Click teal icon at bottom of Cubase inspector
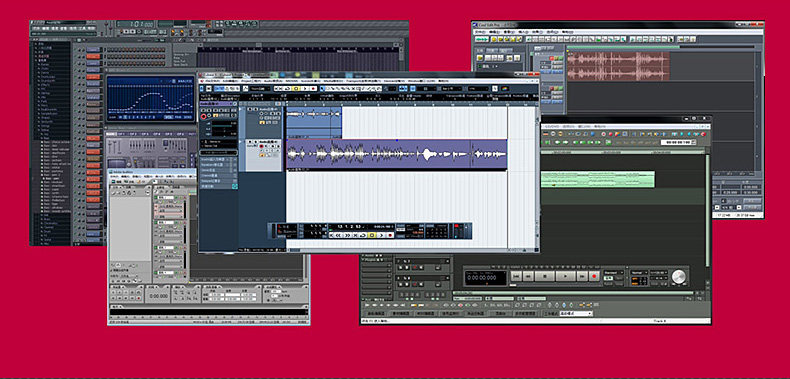The image size is (790, 379). (235, 186)
